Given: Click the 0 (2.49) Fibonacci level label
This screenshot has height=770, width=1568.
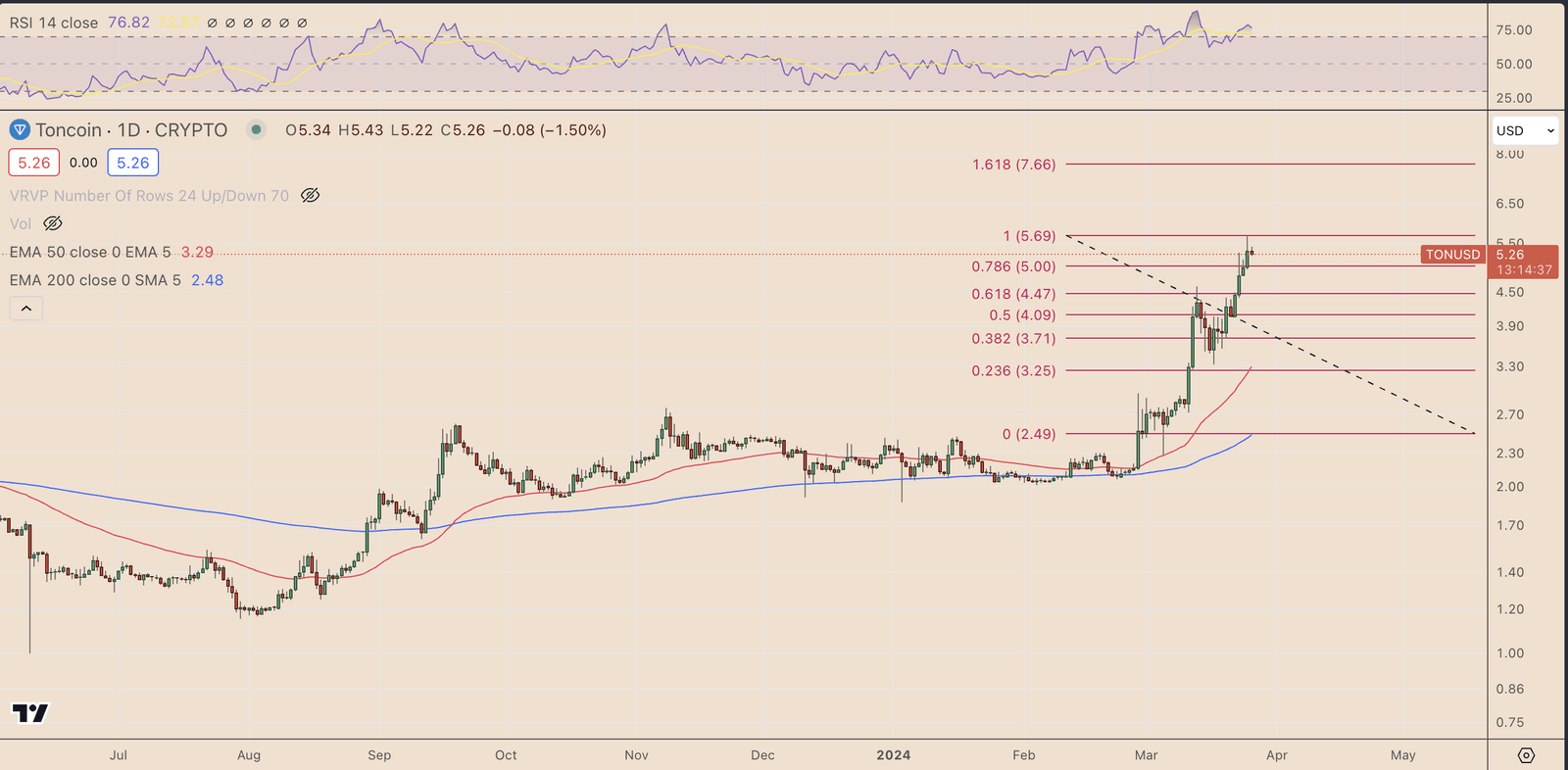Looking at the screenshot, I should [1028, 434].
